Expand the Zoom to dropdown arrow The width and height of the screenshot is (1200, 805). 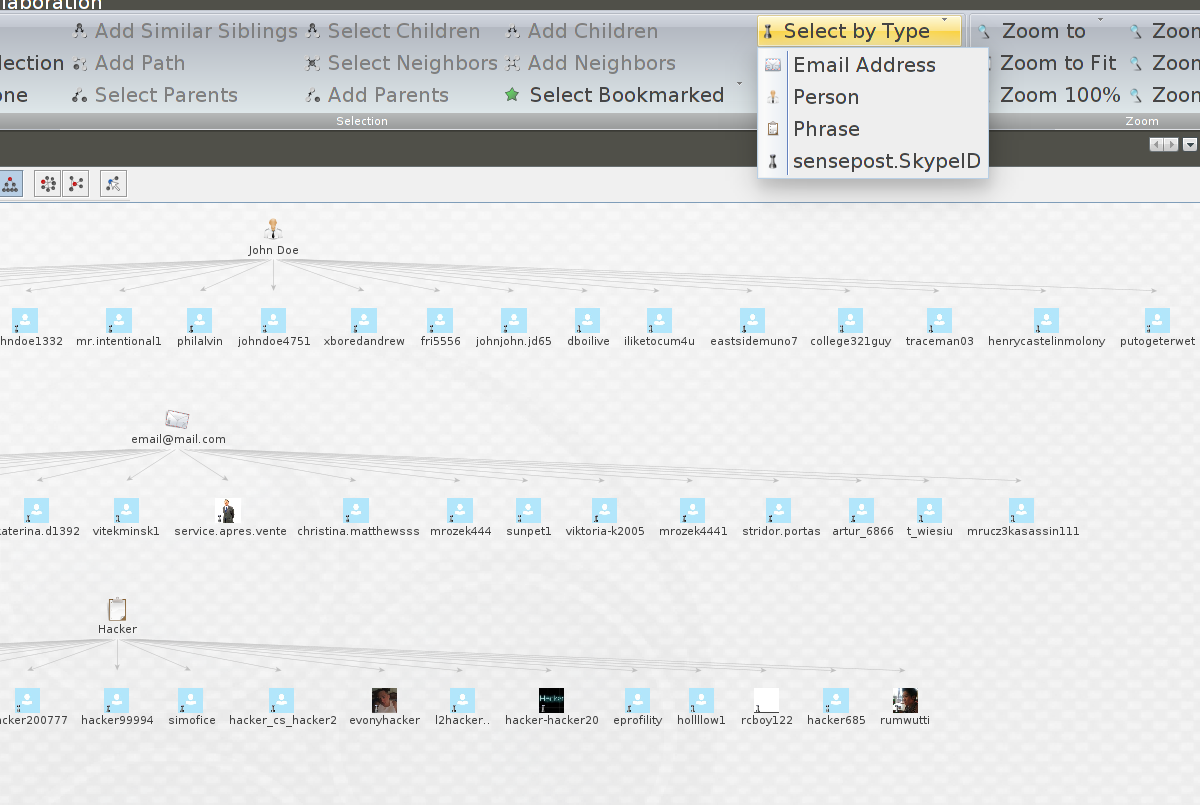click(x=1100, y=20)
